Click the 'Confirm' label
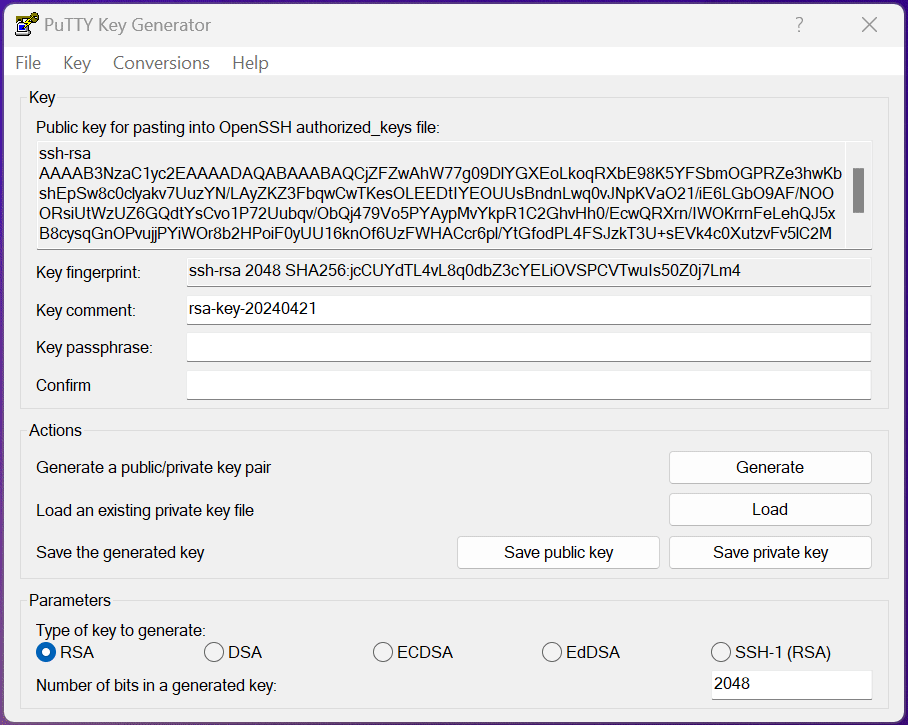This screenshot has height=725, width=908. click(x=63, y=385)
